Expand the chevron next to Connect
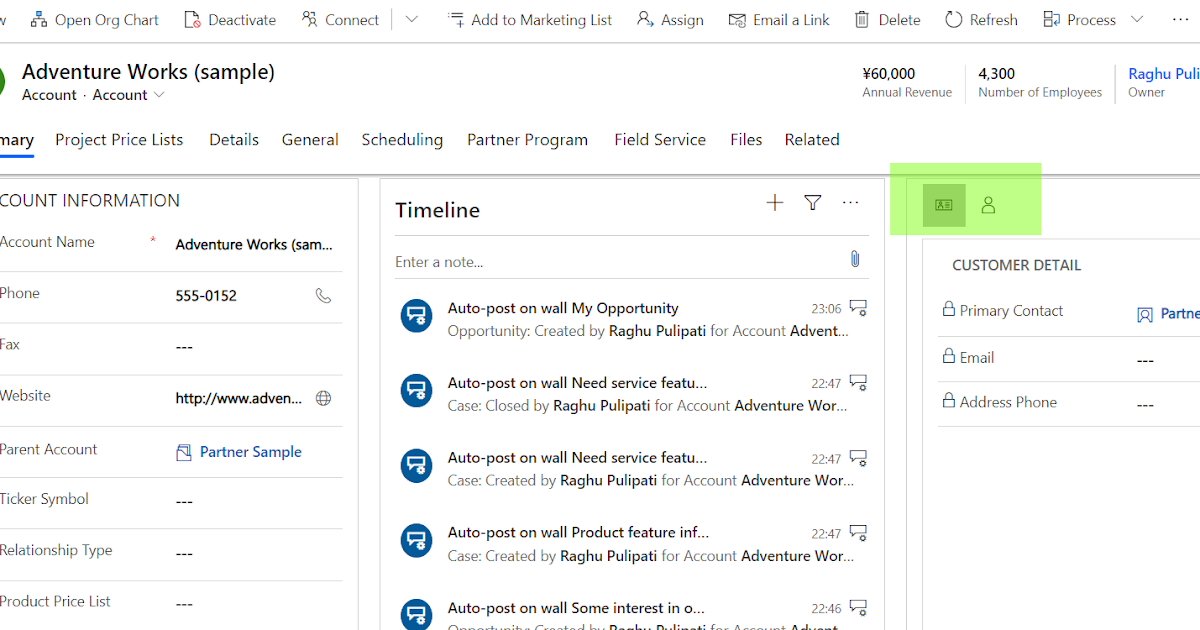This screenshot has width=1200, height=630. coord(411,19)
